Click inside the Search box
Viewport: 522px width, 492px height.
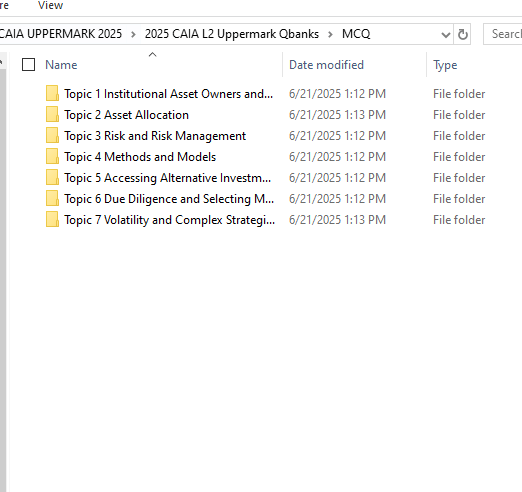(503, 34)
